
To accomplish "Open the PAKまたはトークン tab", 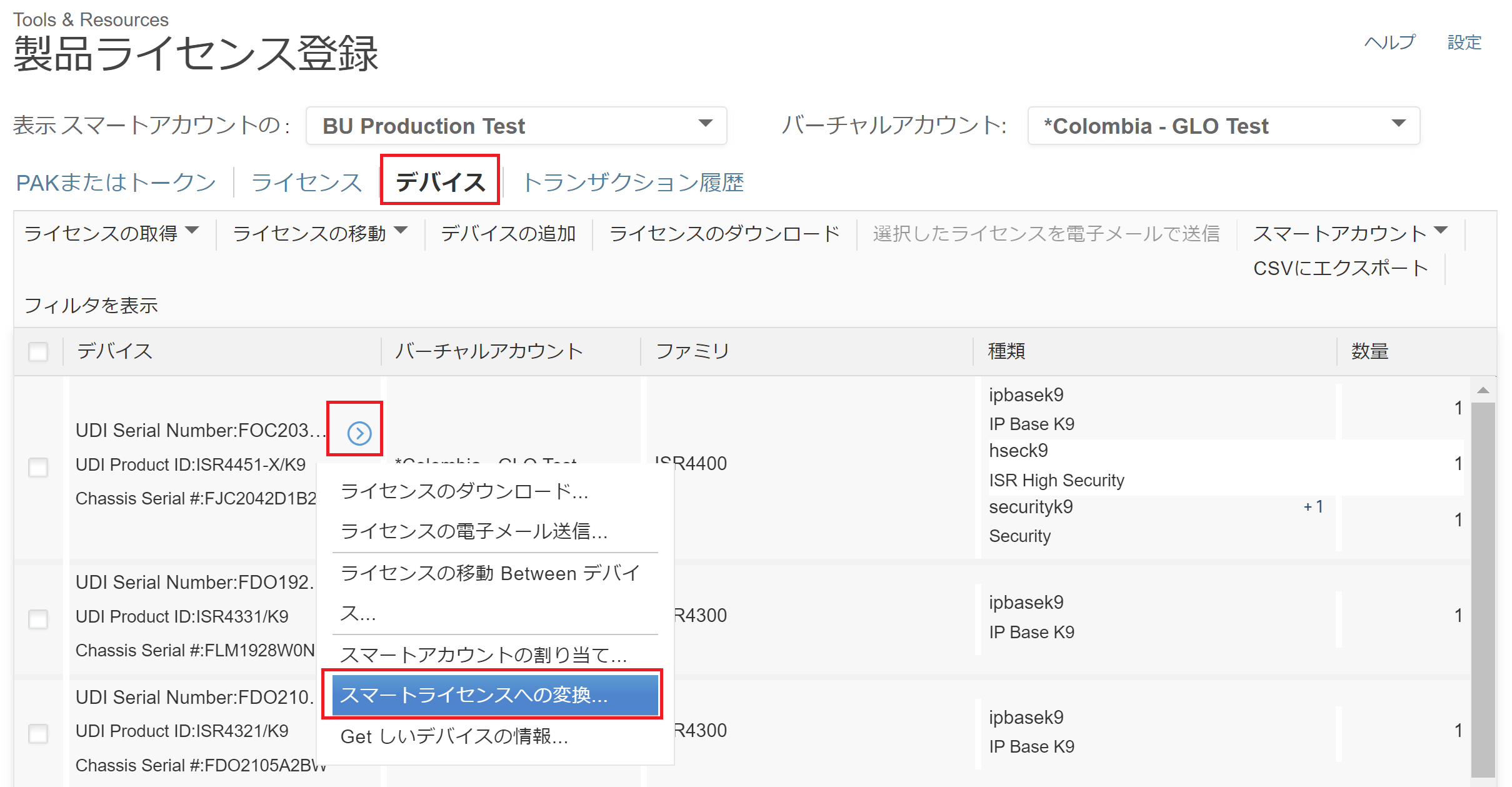I will point(116,182).
